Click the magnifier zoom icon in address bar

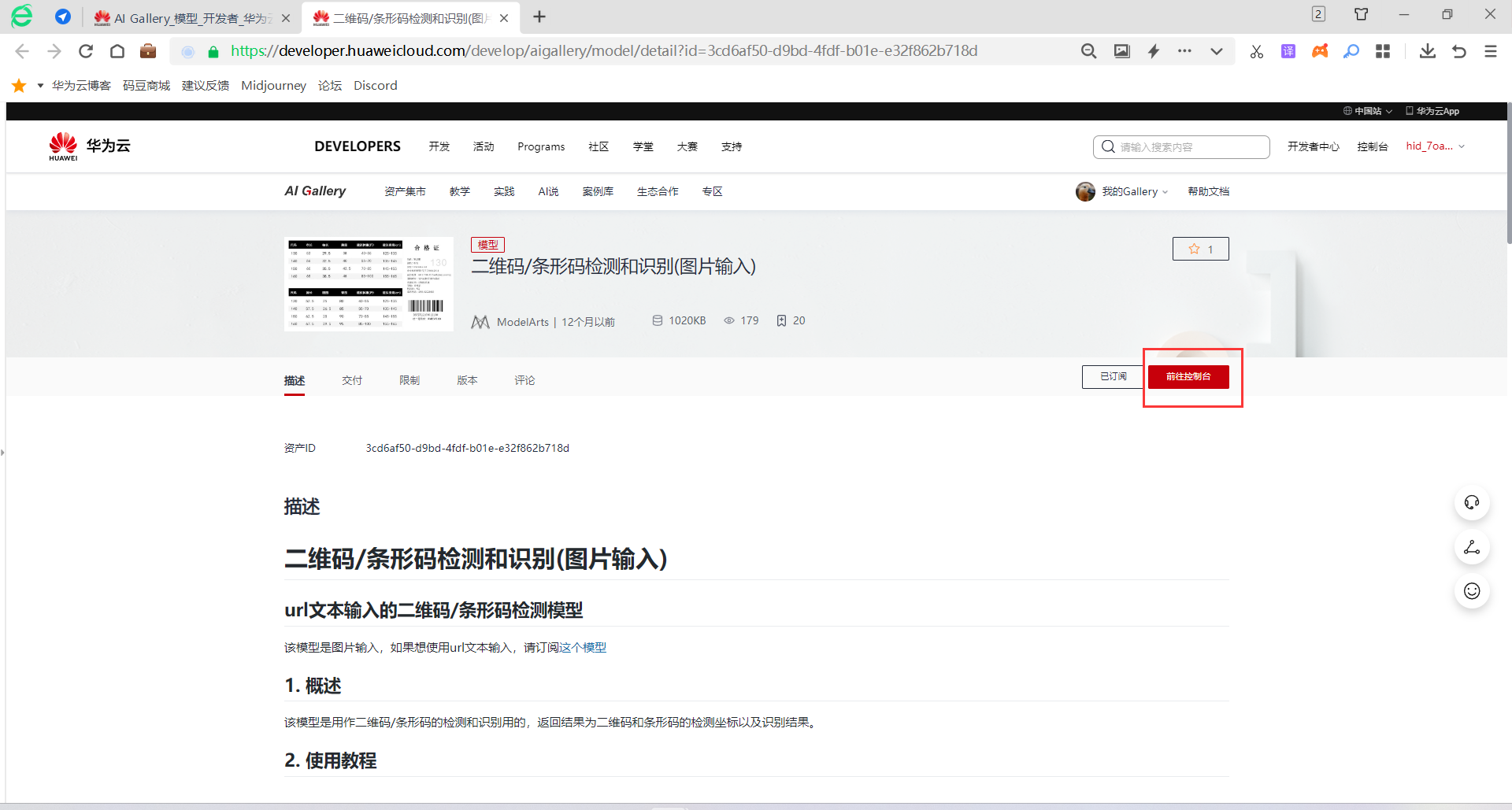(x=1088, y=51)
